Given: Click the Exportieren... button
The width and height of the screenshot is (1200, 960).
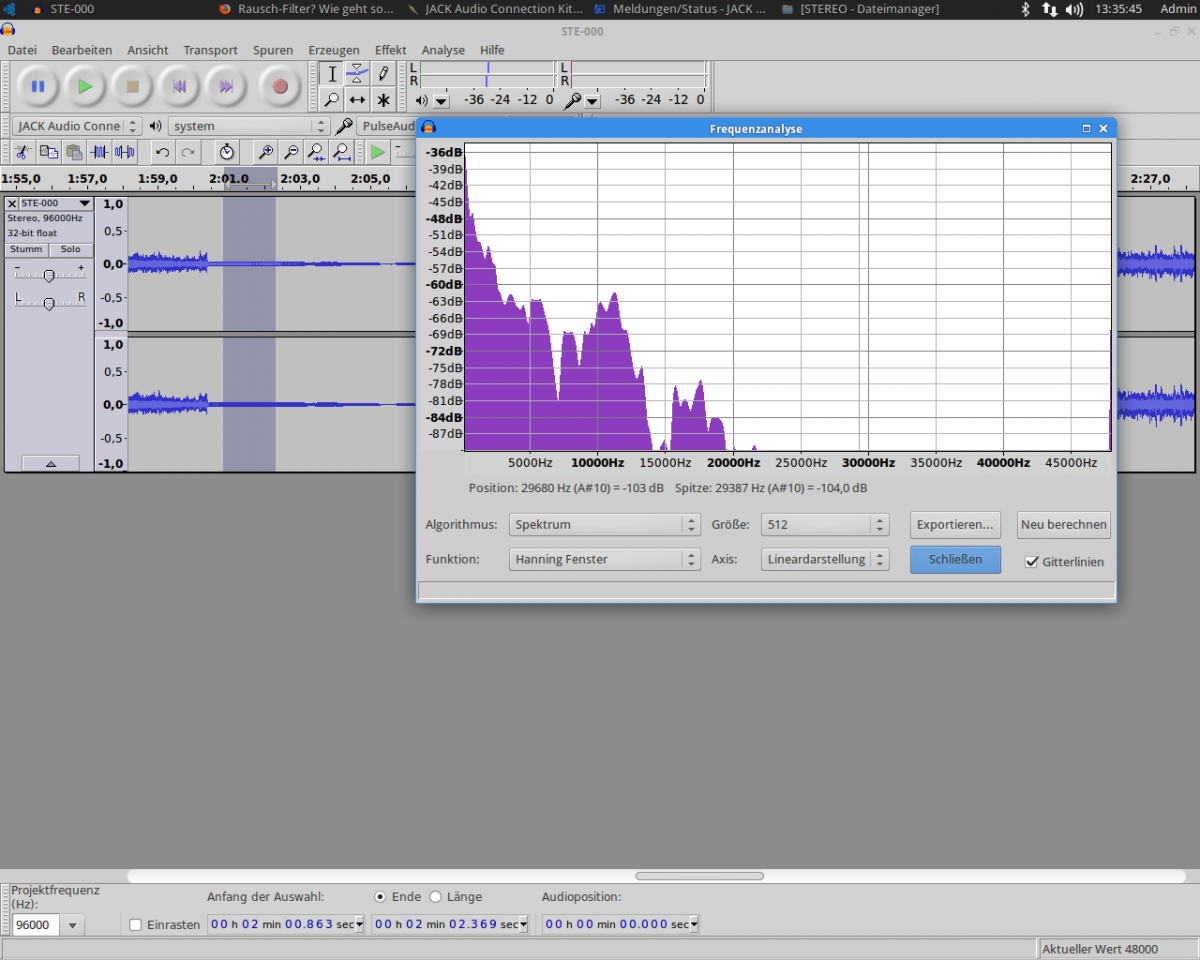Looking at the screenshot, I should (956, 524).
